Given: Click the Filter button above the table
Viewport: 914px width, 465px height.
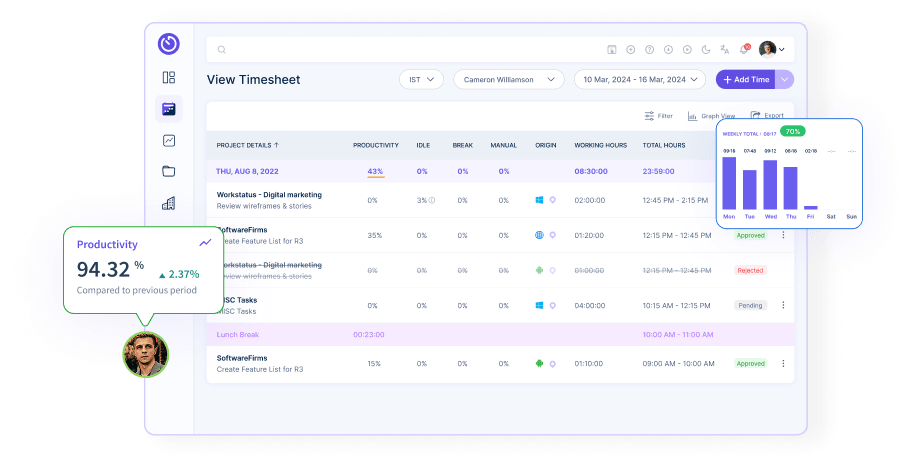Looking at the screenshot, I should [659, 116].
